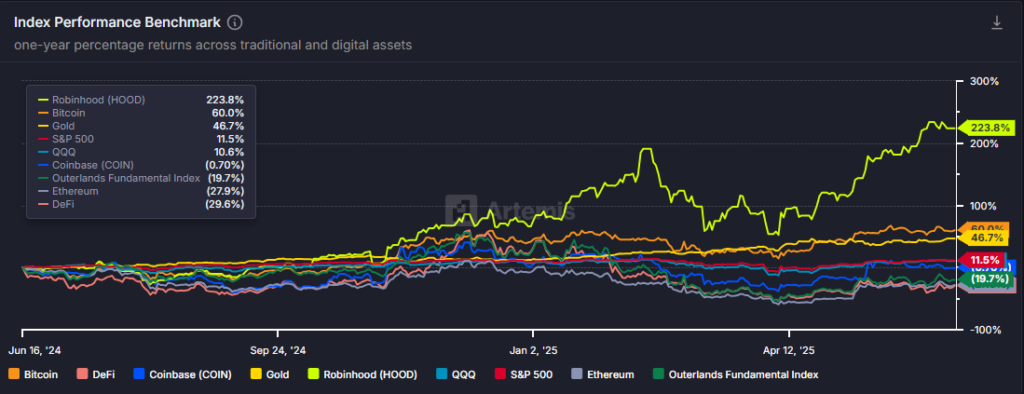Click the Index Performance Benchmark title
Viewport: 1024px width, 394px height.
pyautogui.click(x=118, y=22)
